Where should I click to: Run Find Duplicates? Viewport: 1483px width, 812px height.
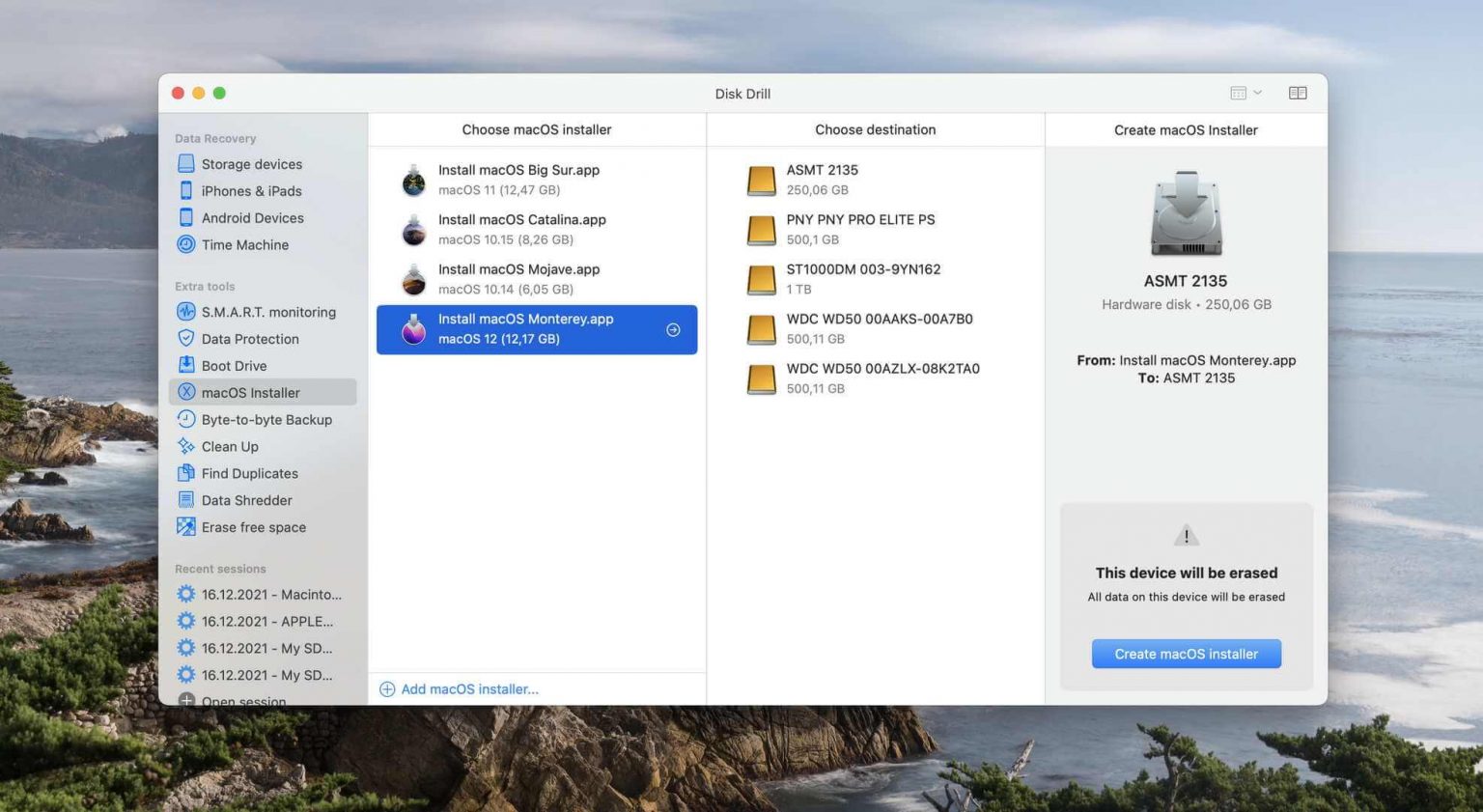(248, 473)
